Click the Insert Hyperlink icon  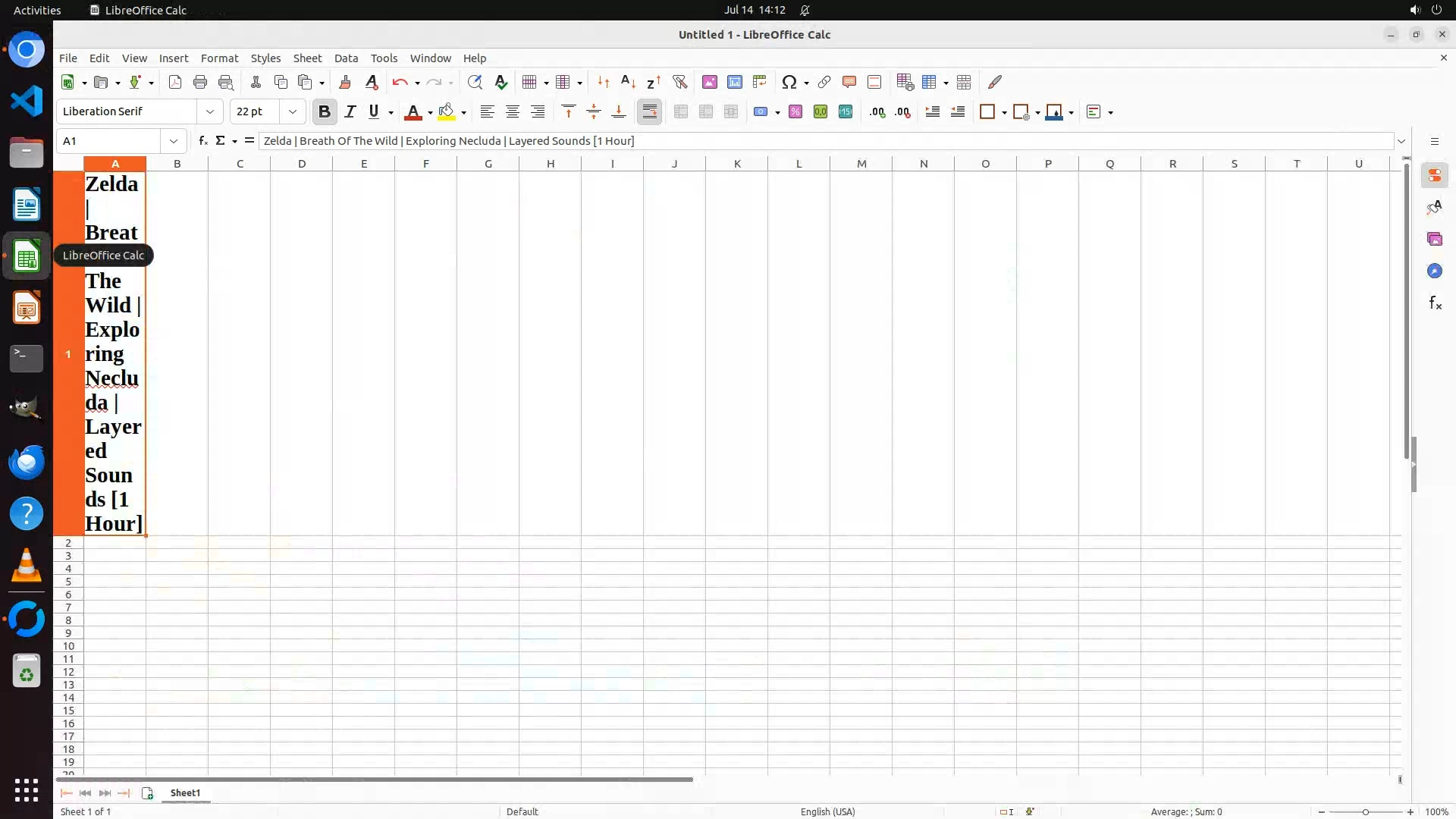pyautogui.click(x=824, y=82)
